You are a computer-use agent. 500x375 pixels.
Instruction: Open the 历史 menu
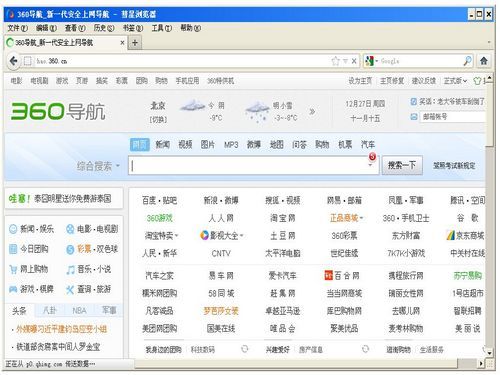[104, 28]
